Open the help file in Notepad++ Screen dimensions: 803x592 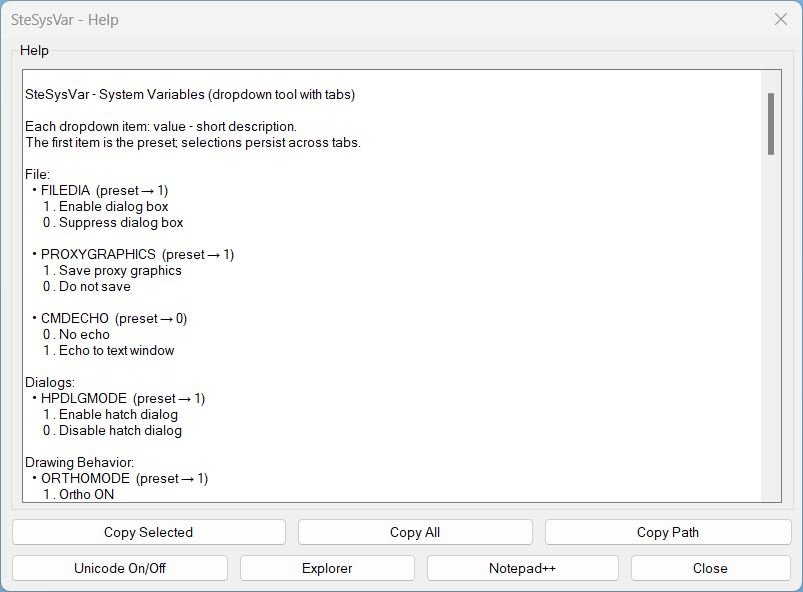point(522,568)
